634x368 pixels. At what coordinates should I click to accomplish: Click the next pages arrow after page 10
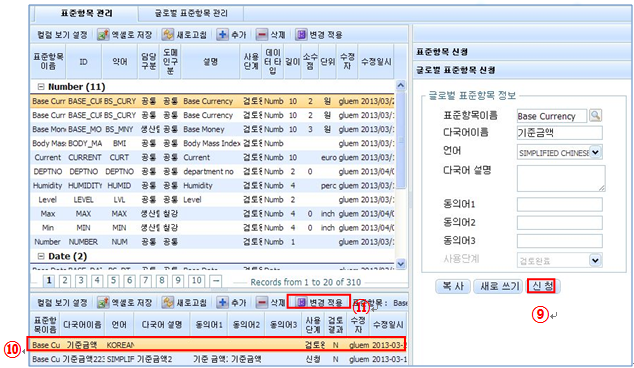216,280
